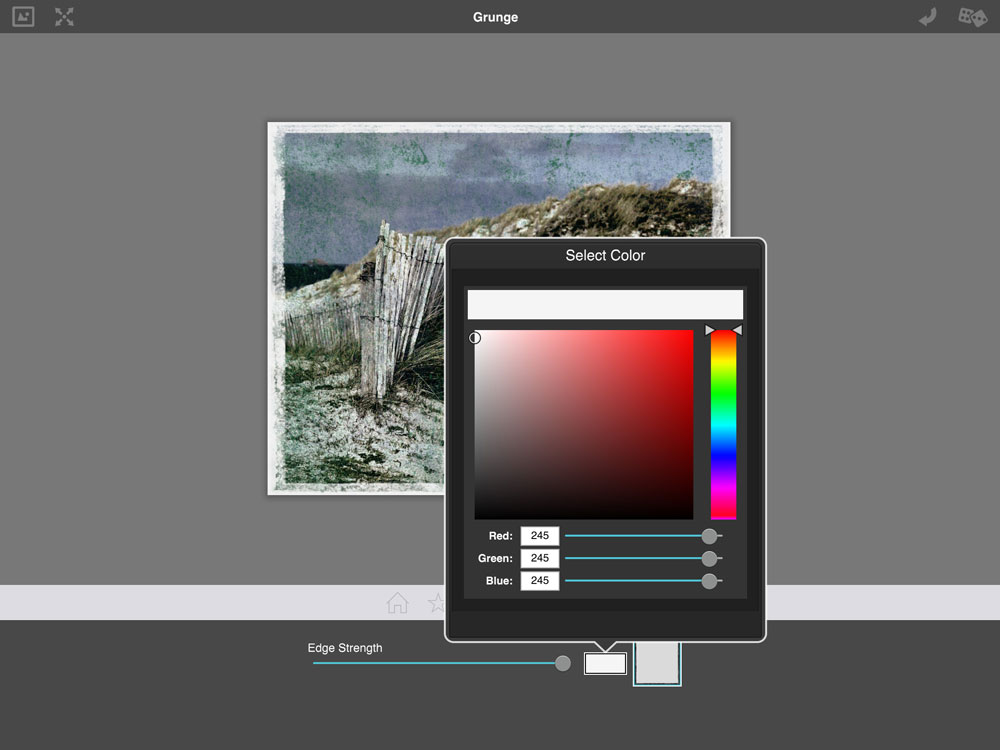Viewport: 1000px width, 750px height.
Task: Click the undo arrow icon
Action: (928, 17)
